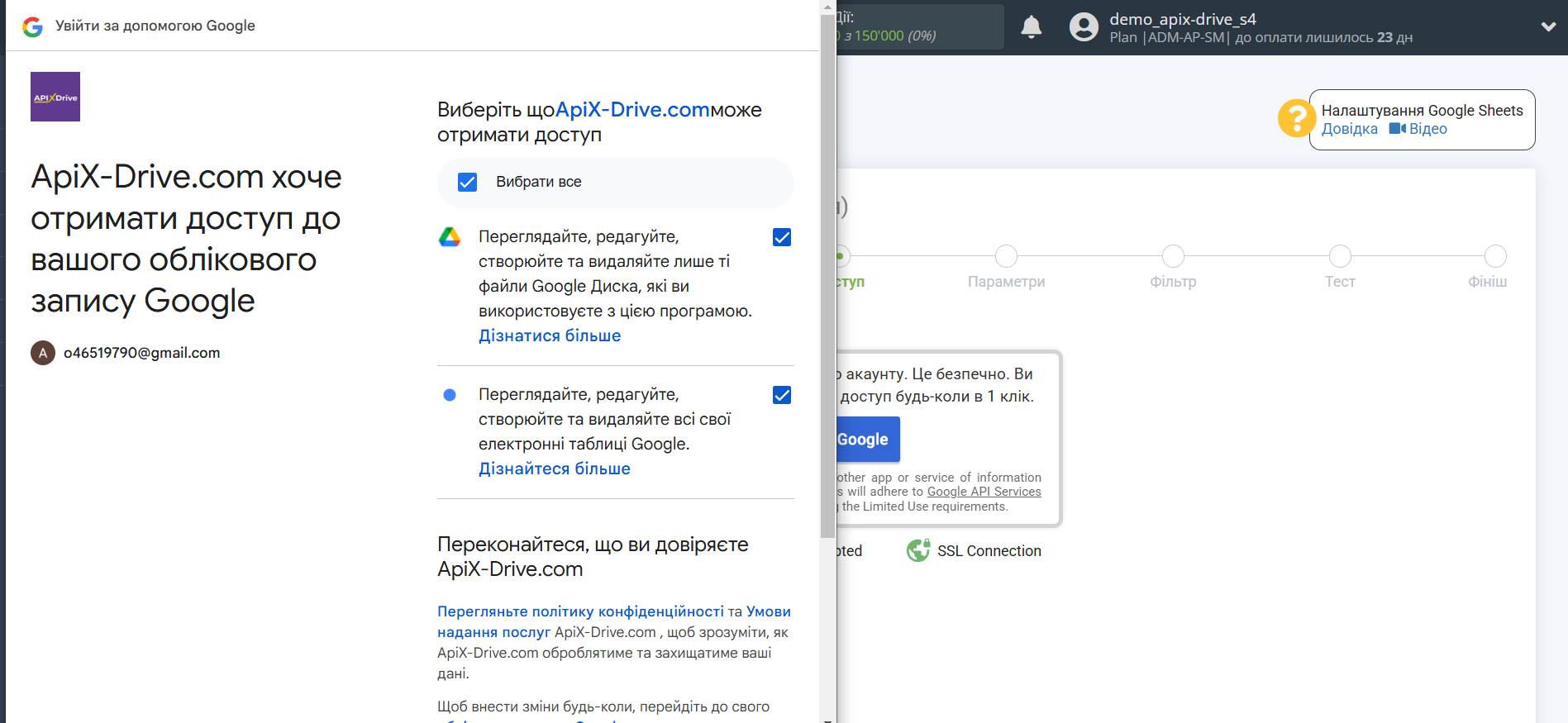Go to the 'Фініш' step

[1487, 282]
